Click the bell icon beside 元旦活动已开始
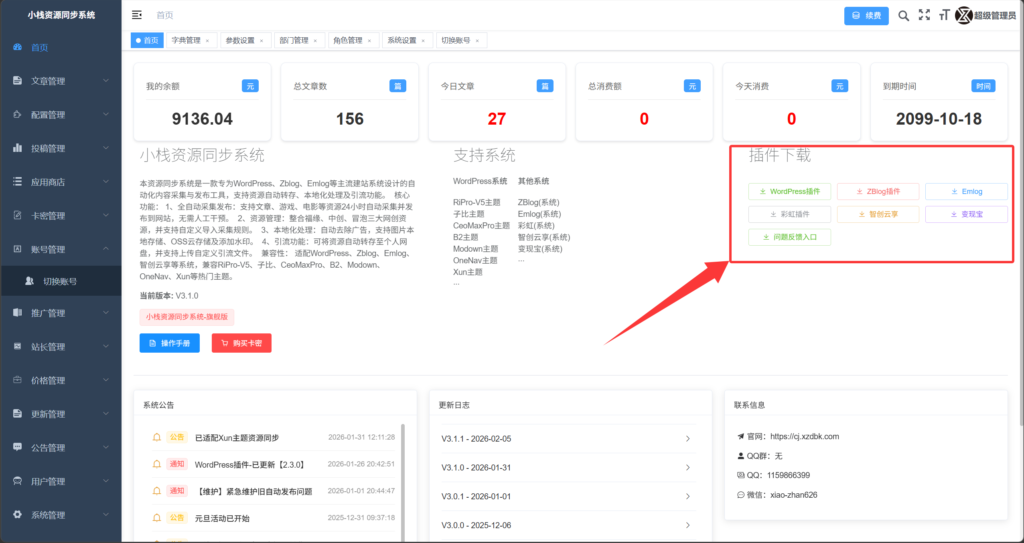Screen dimensions: 1024x543 [157, 518]
